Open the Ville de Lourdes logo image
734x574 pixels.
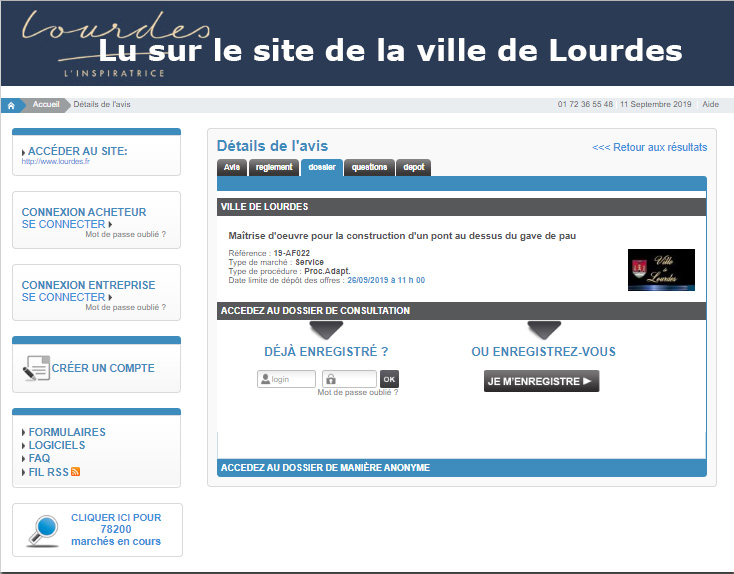660,270
